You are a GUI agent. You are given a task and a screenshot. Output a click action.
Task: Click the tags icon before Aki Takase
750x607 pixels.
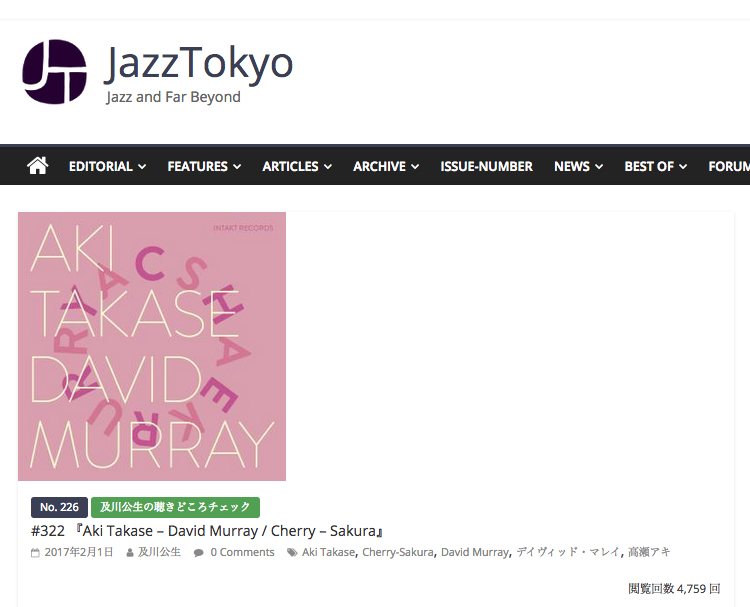pos(292,553)
